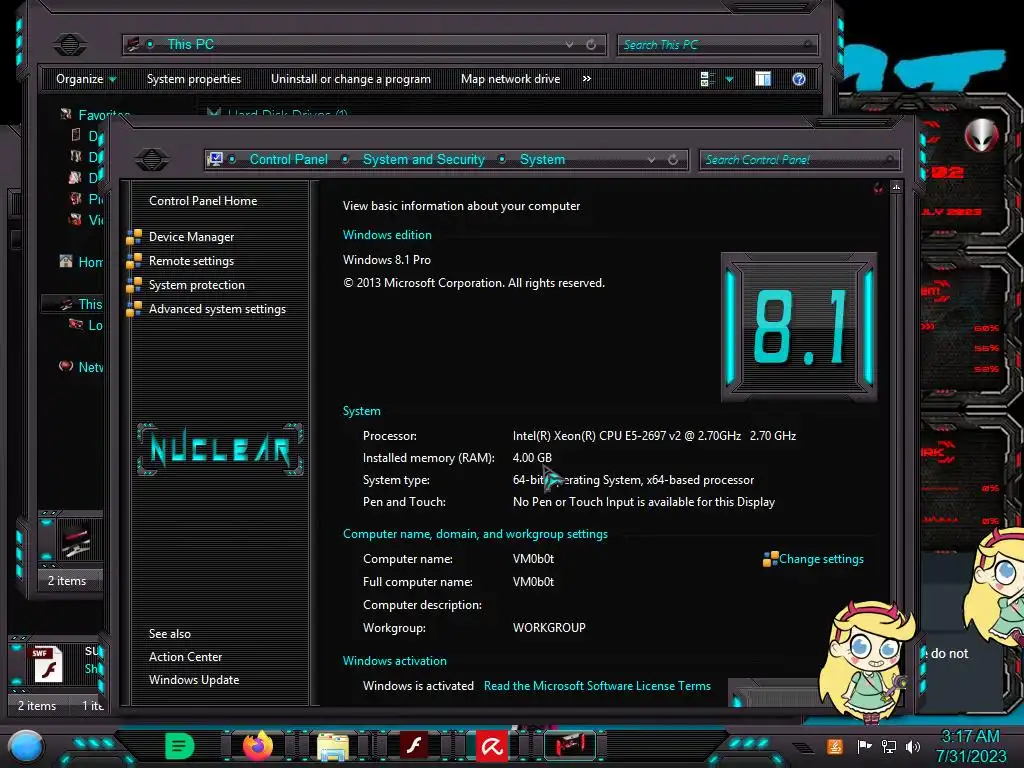This screenshot has width=1024, height=768.
Task: Click Alienware head icon in desktop gadget
Action: click(x=981, y=135)
